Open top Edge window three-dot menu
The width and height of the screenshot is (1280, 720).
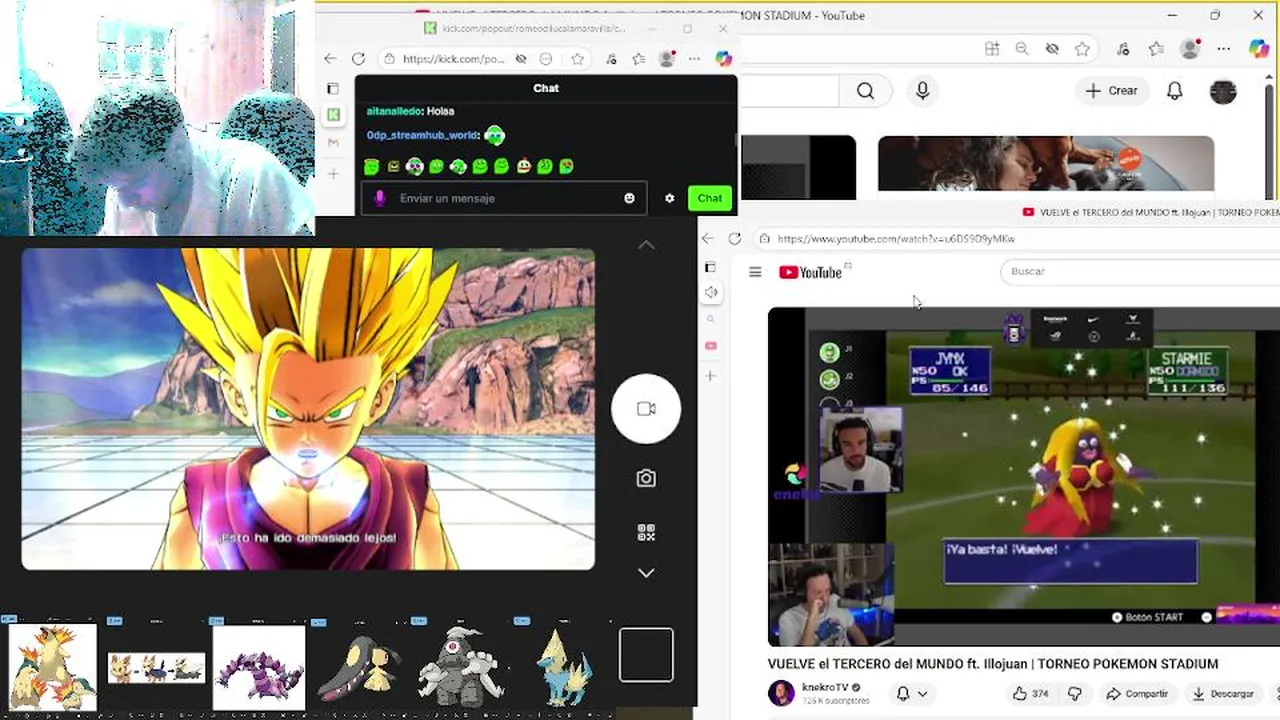click(1224, 49)
